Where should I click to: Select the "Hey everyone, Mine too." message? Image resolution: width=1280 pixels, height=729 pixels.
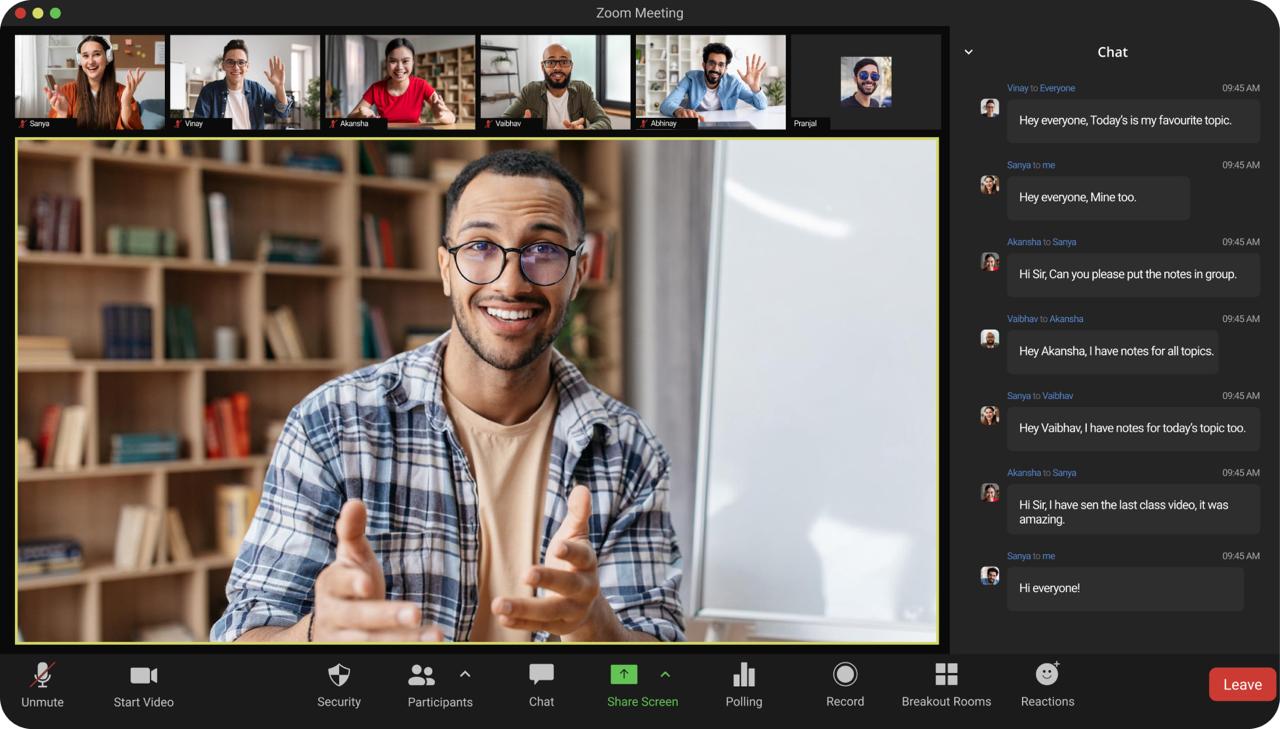tap(1098, 198)
